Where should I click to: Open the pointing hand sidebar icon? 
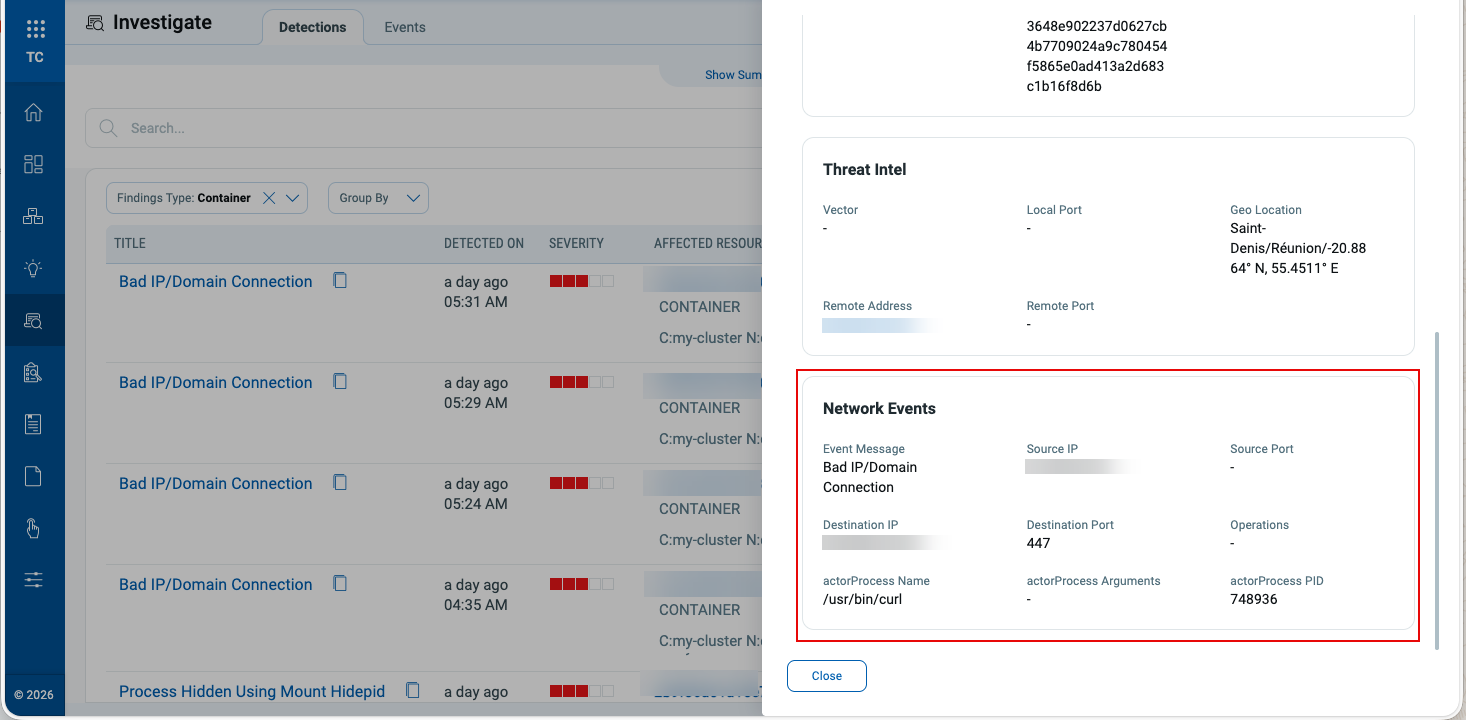(33, 528)
